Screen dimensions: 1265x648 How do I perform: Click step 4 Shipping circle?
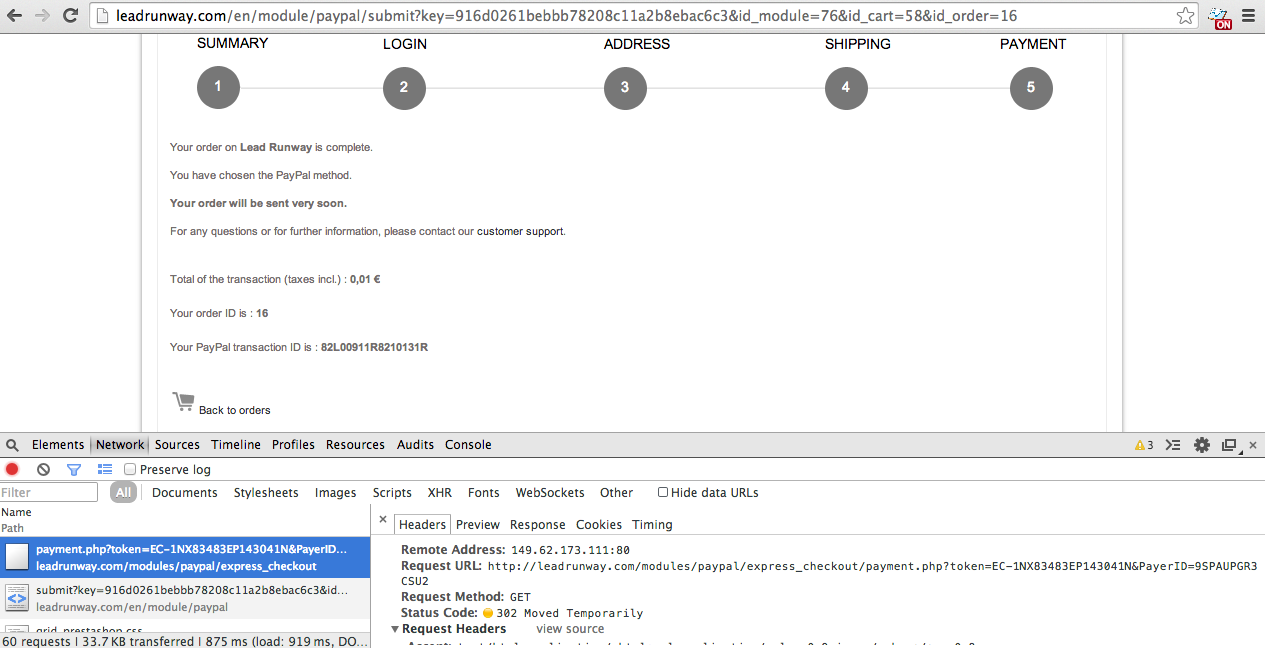tap(846, 88)
